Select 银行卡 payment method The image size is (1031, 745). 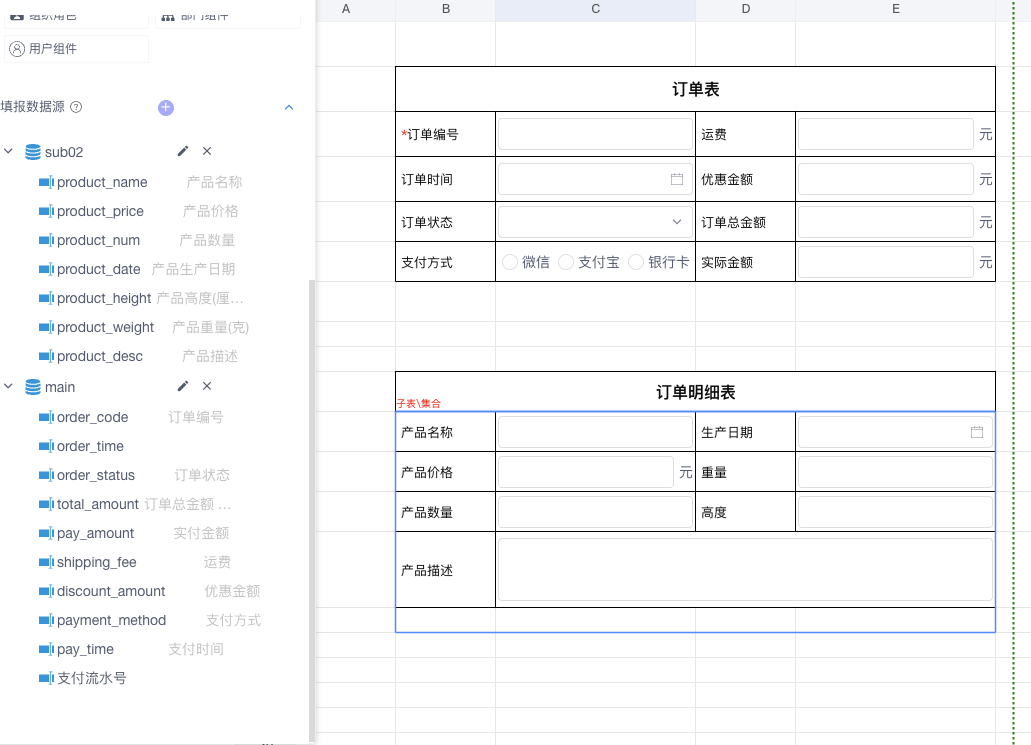point(636,262)
